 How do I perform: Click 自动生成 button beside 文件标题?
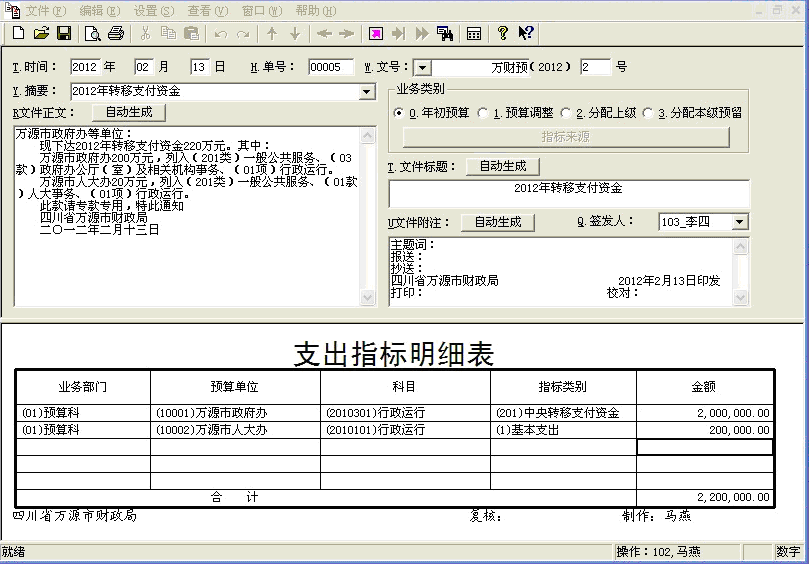pos(503,166)
